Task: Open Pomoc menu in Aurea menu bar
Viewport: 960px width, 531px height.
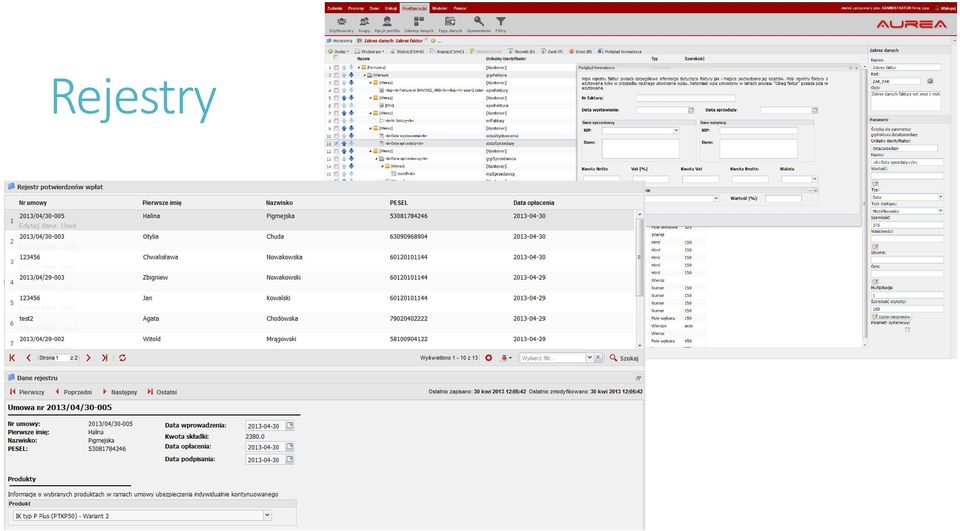Action: point(460,8)
